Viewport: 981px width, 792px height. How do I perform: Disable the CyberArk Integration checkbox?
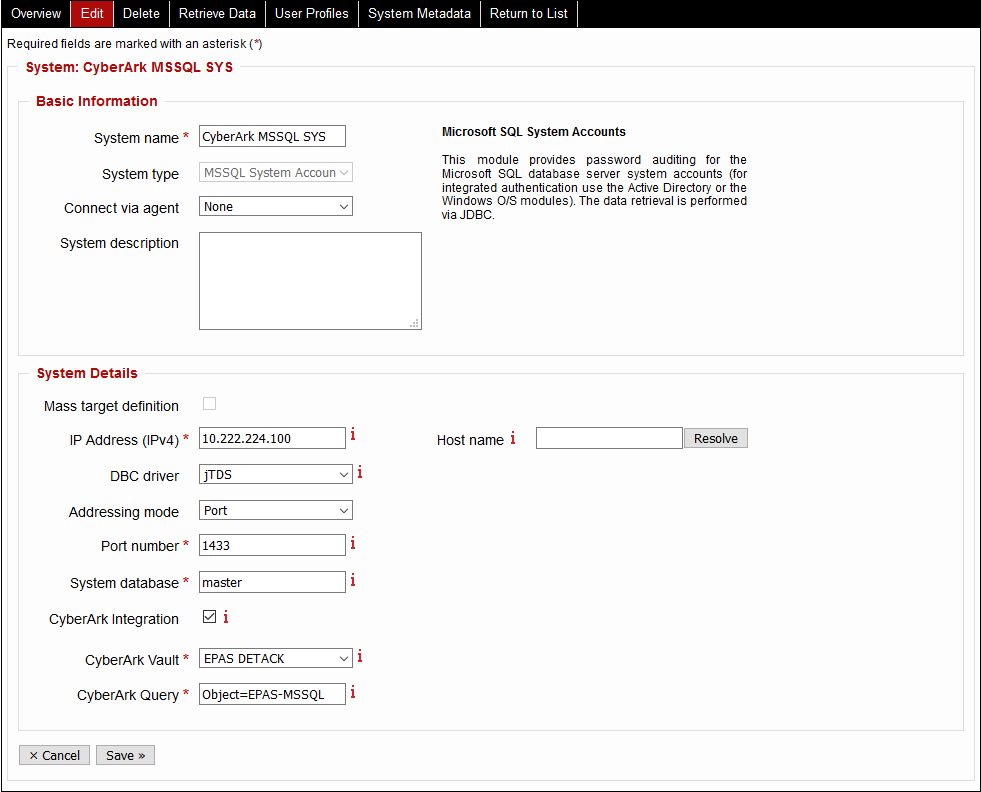[207, 616]
